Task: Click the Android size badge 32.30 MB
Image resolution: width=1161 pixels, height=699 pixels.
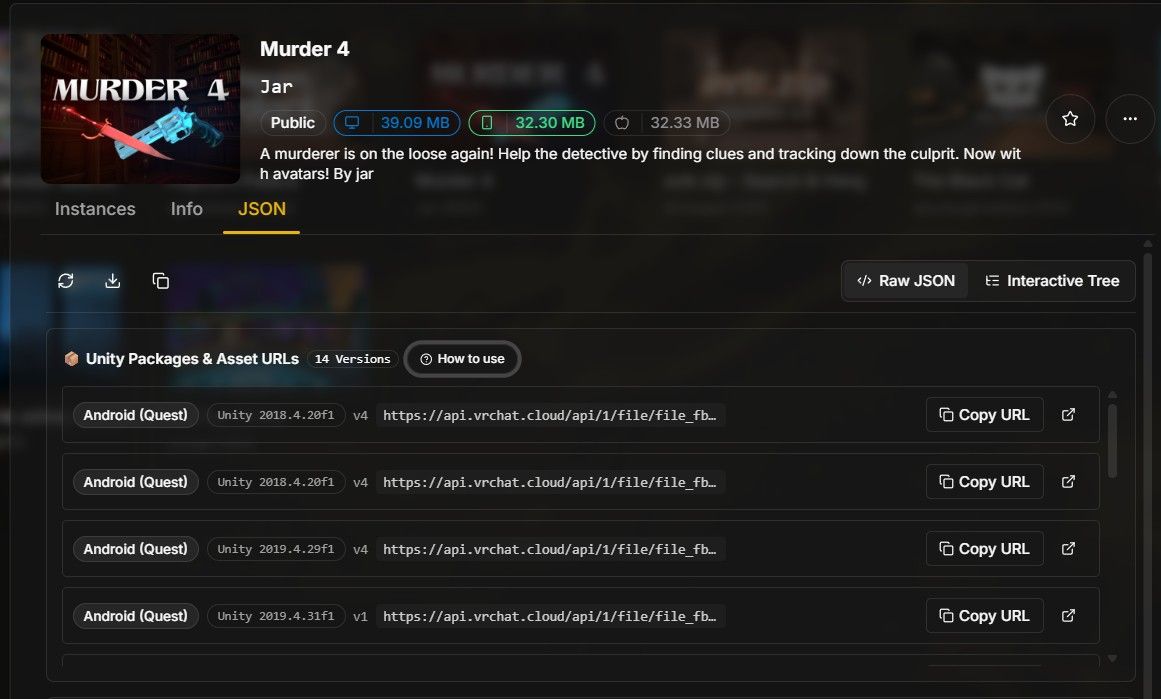Action: [532, 123]
